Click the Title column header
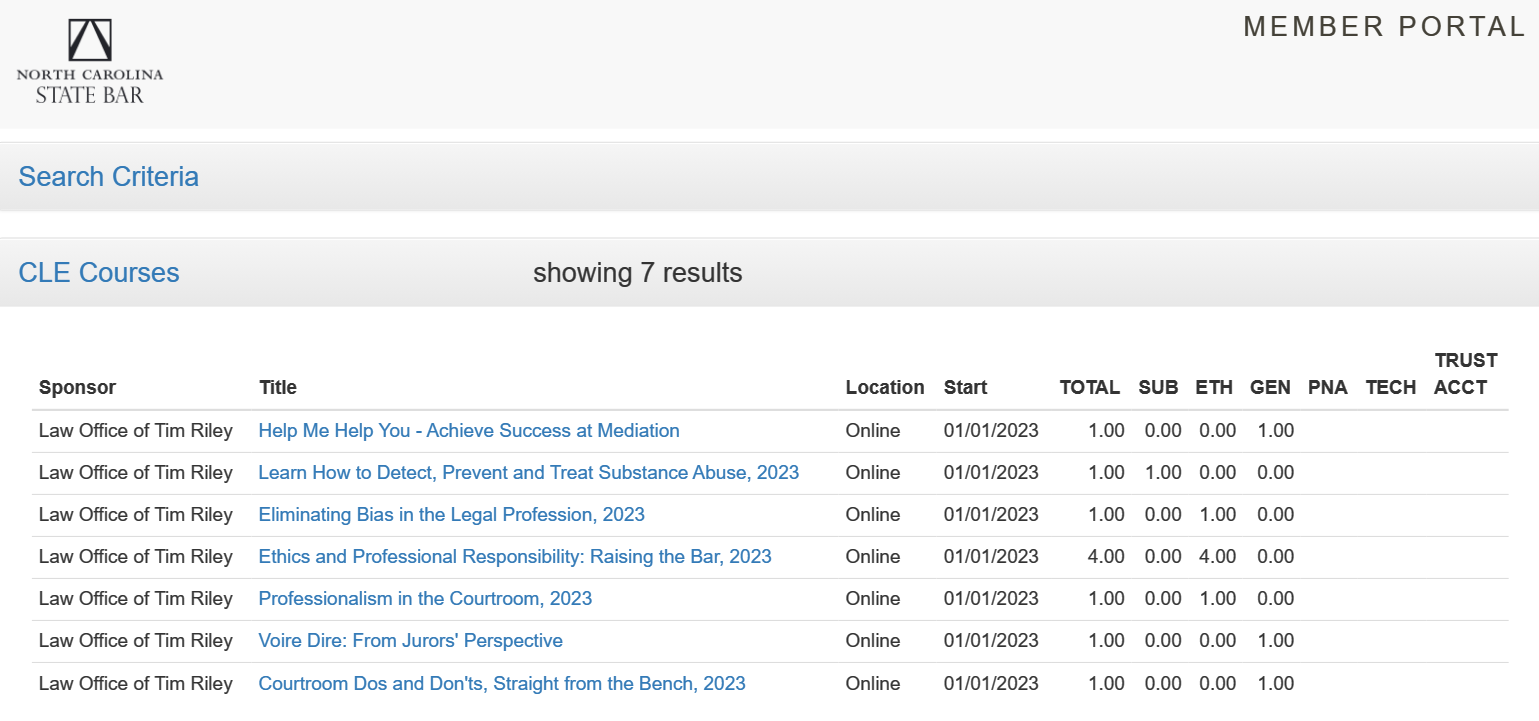This screenshot has height=721, width=1539. [278, 388]
